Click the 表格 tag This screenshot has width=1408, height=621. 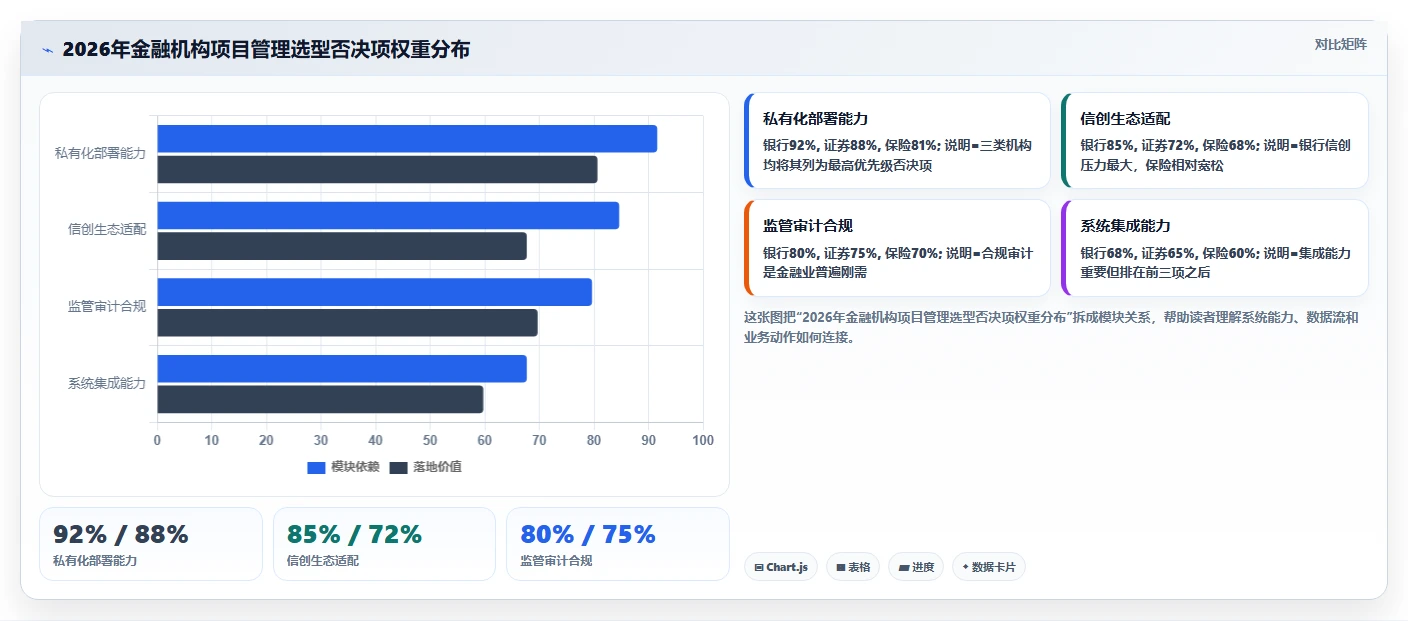[853, 567]
